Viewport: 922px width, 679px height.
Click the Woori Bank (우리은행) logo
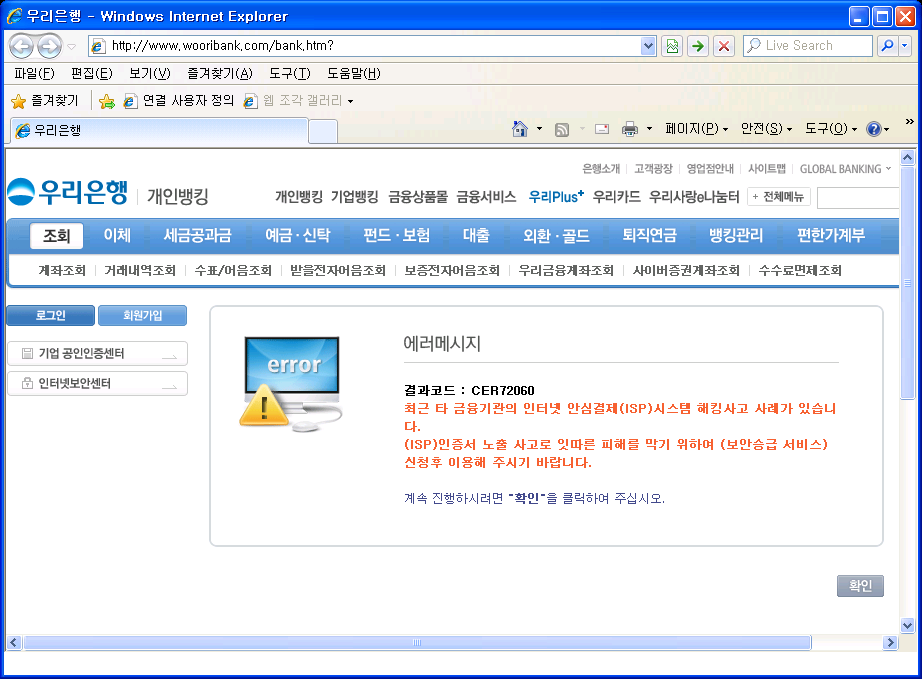coord(68,192)
